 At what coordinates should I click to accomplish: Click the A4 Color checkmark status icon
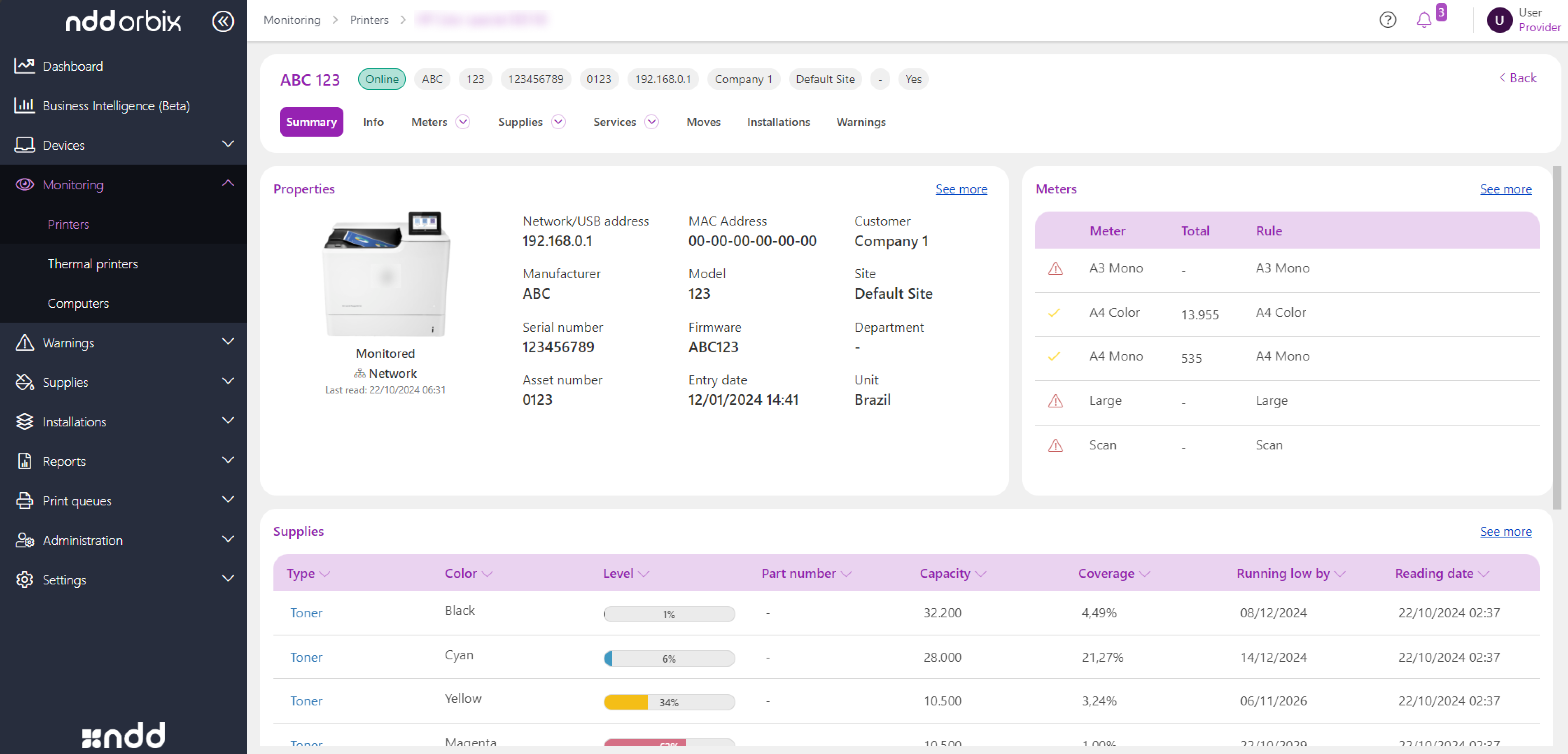[1054, 313]
